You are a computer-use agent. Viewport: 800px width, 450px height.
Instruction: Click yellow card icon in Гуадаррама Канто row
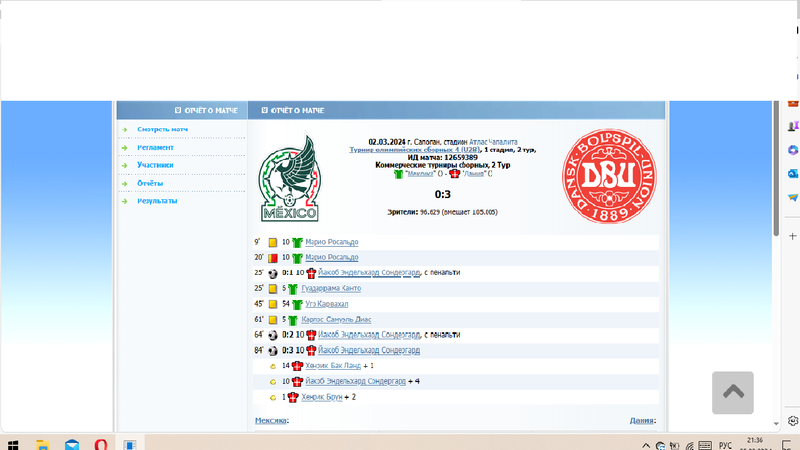(273, 289)
